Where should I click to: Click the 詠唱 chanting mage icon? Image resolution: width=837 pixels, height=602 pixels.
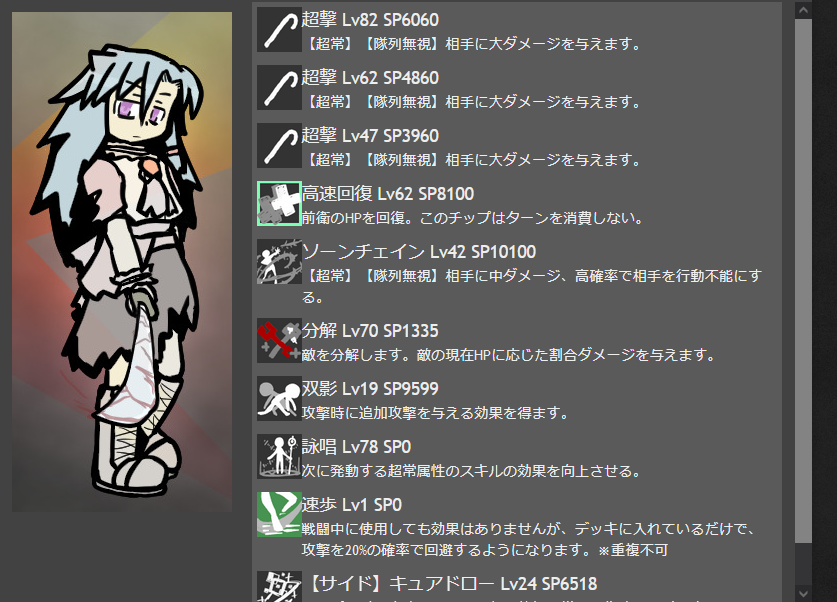tap(279, 457)
